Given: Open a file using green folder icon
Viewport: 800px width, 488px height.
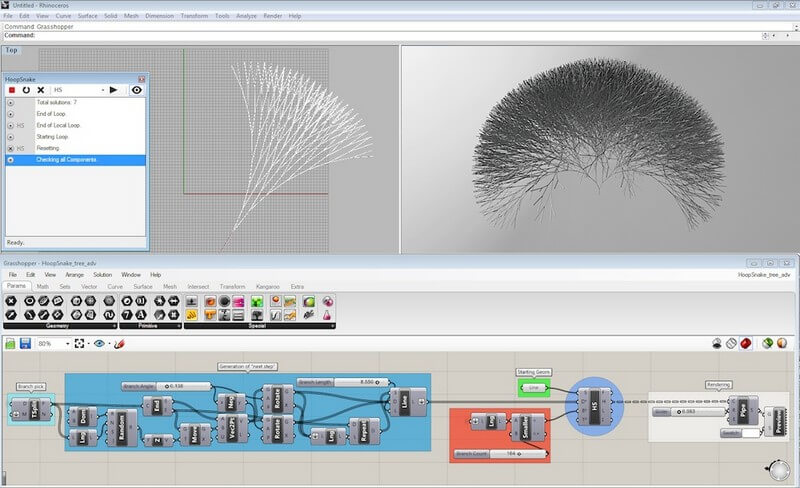Looking at the screenshot, I should 10,343.
